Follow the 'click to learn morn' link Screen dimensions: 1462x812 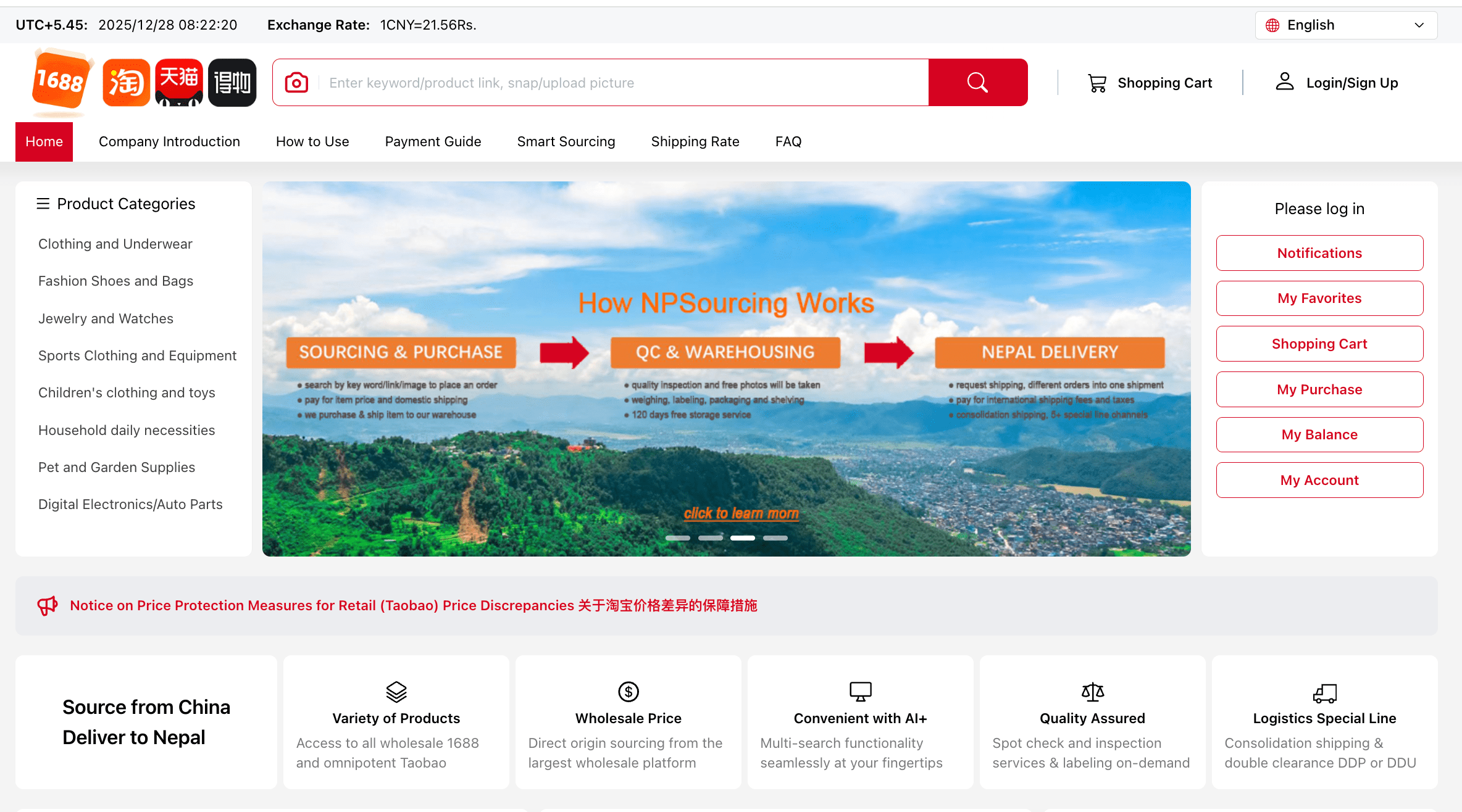(740, 513)
